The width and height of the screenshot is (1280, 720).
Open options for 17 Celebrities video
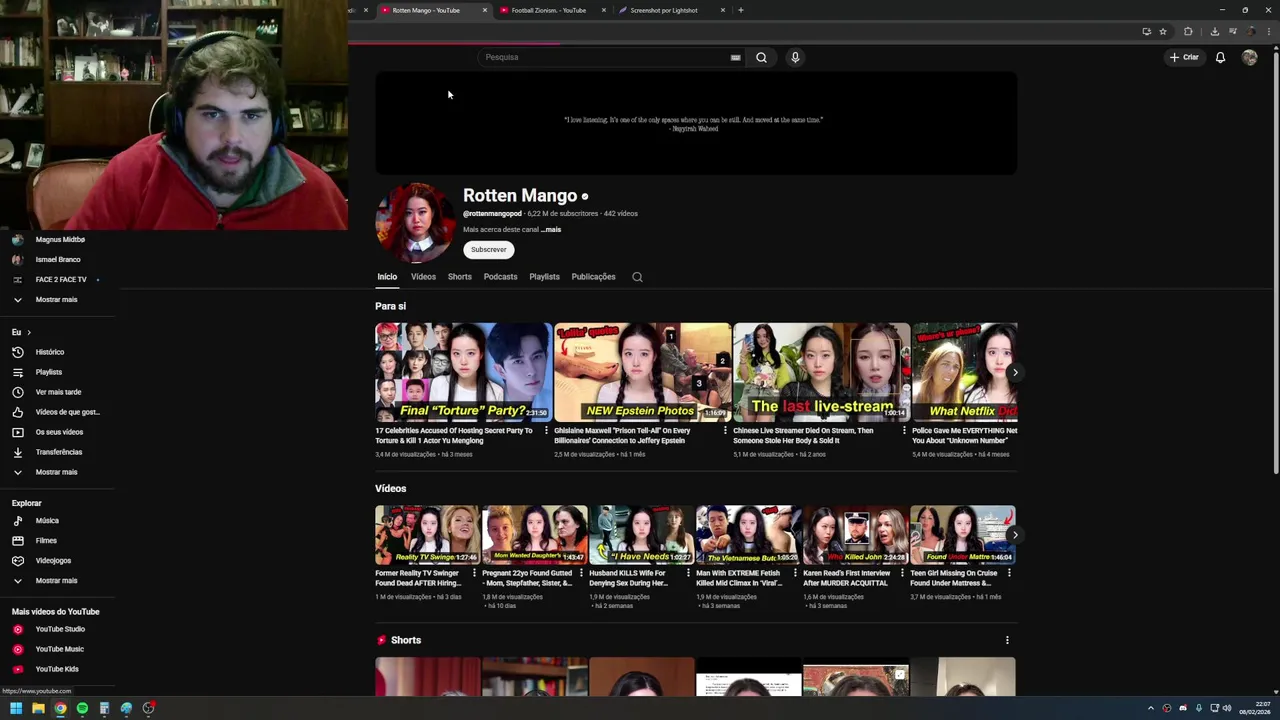[546, 431]
